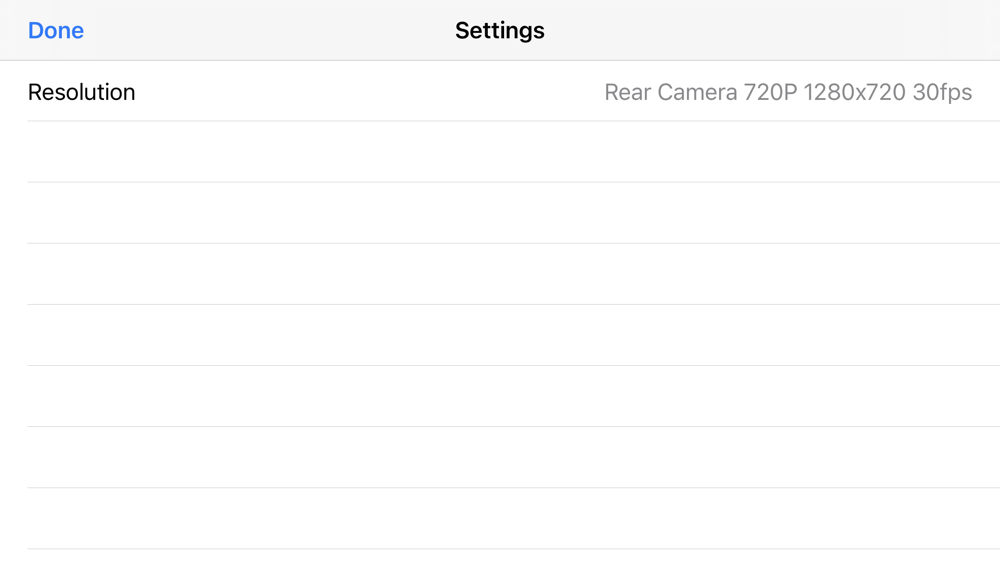1000x563 pixels.
Task: Click second empty row below Resolution
Action: (500, 213)
